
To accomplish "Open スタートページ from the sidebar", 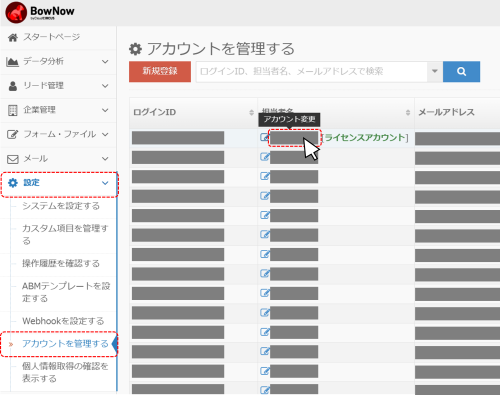I will 51,37.
